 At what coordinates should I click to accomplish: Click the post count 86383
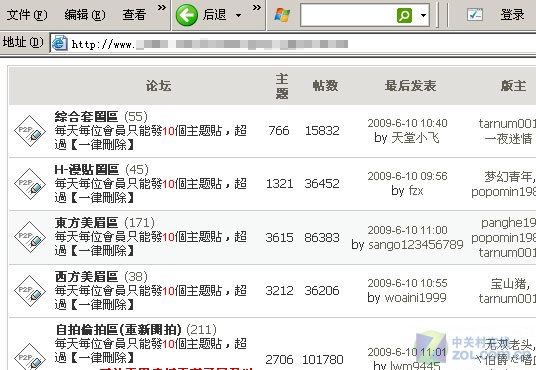pyautogui.click(x=322, y=237)
